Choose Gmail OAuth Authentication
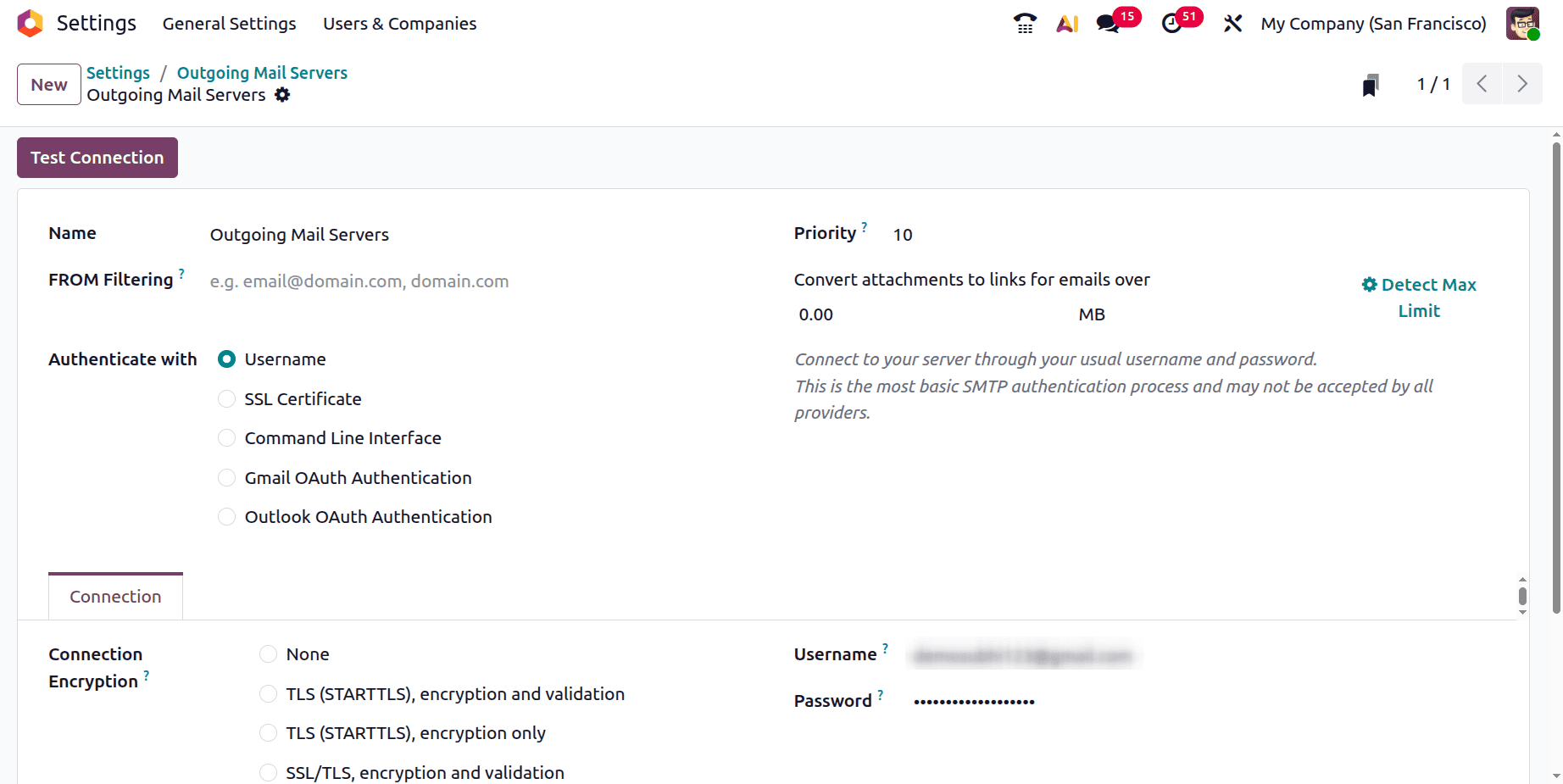Image resolution: width=1563 pixels, height=784 pixels. pyautogui.click(x=226, y=477)
